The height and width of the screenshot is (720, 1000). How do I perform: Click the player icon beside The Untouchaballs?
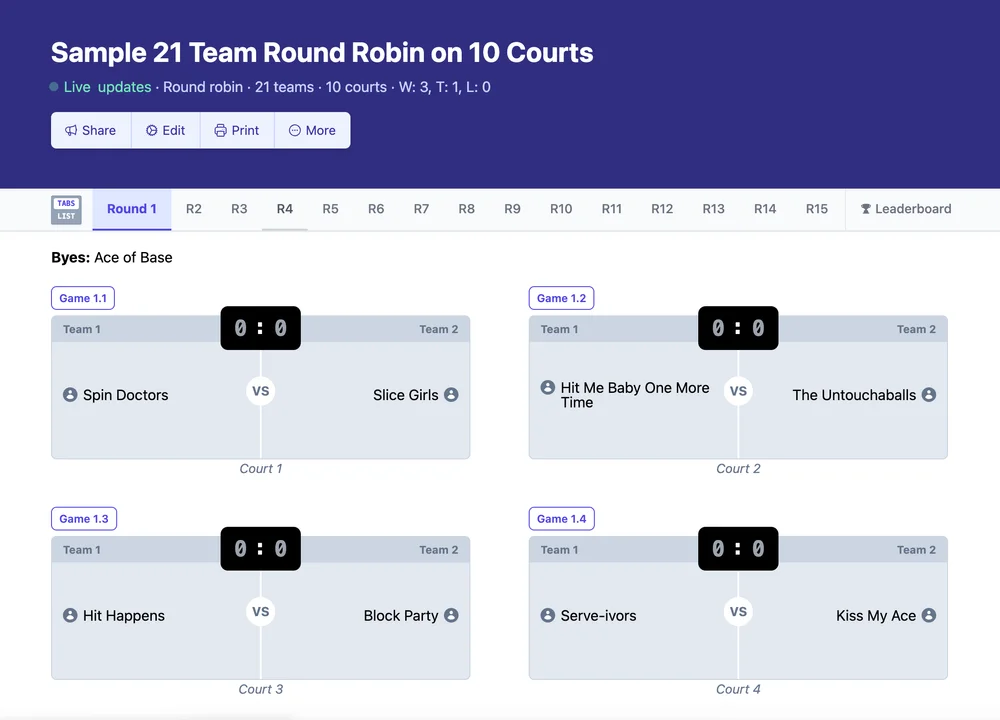coord(931,395)
